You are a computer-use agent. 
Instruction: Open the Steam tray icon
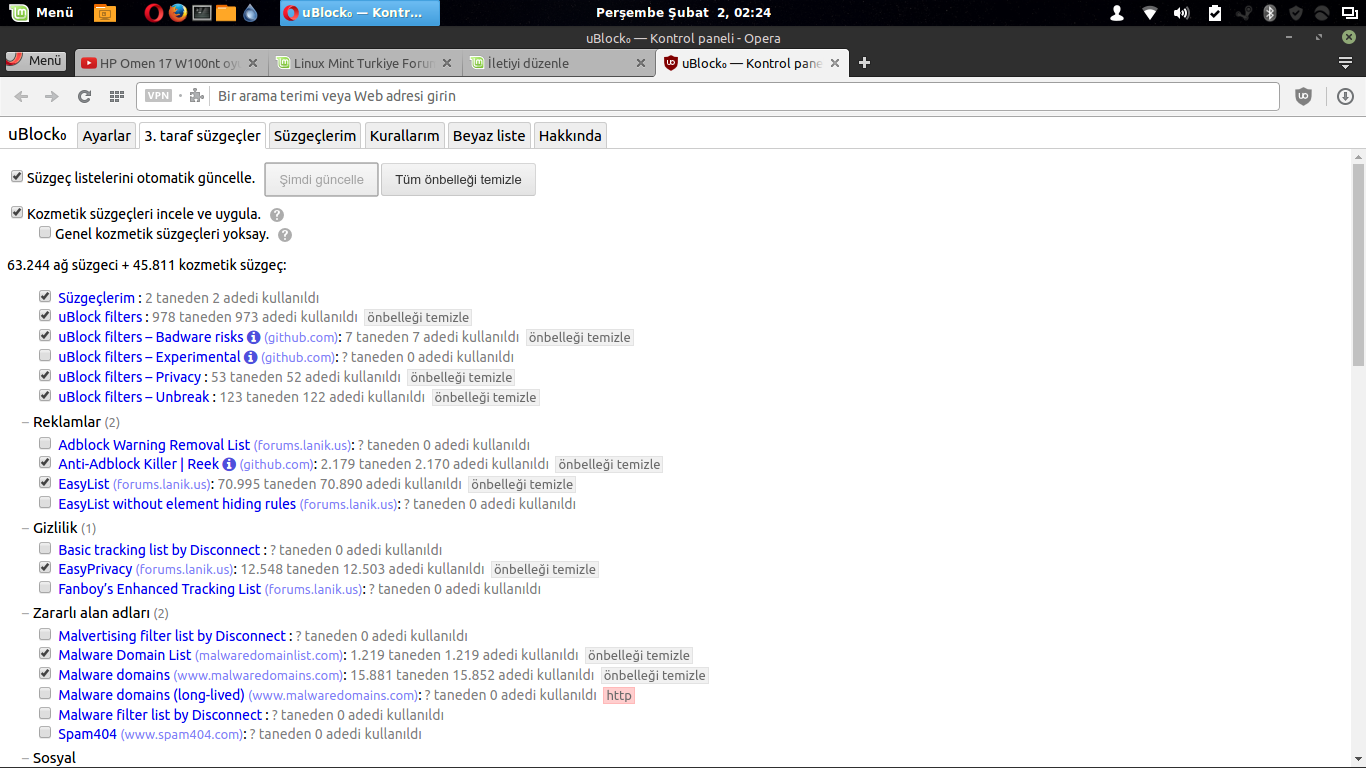coord(1243,13)
